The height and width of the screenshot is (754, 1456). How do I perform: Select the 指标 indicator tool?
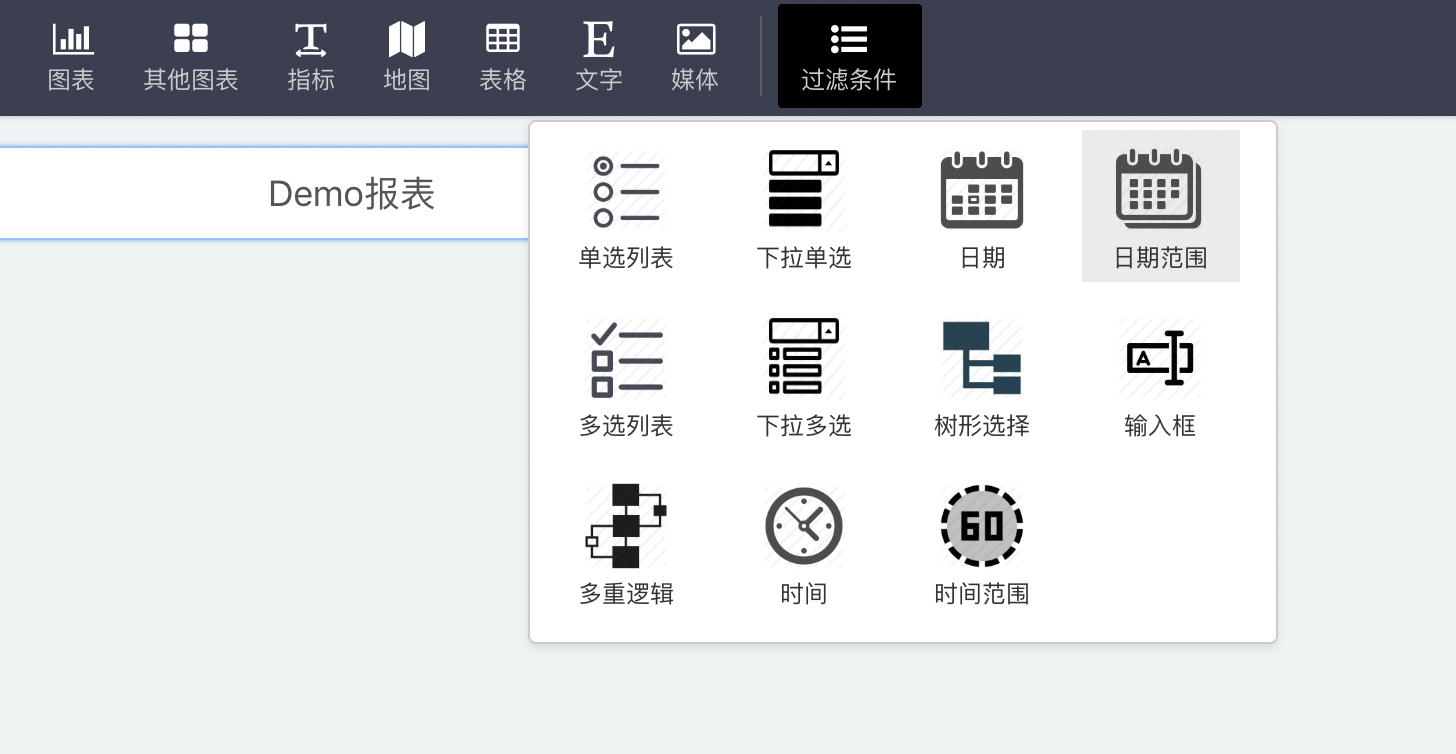[x=311, y=57]
